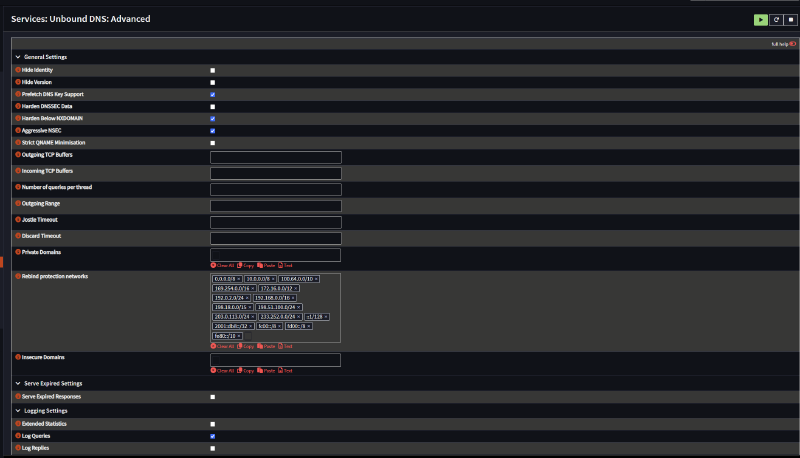Uncheck the Log Queries checkbox
The height and width of the screenshot is (458, 800).
[x=213, y=437]
